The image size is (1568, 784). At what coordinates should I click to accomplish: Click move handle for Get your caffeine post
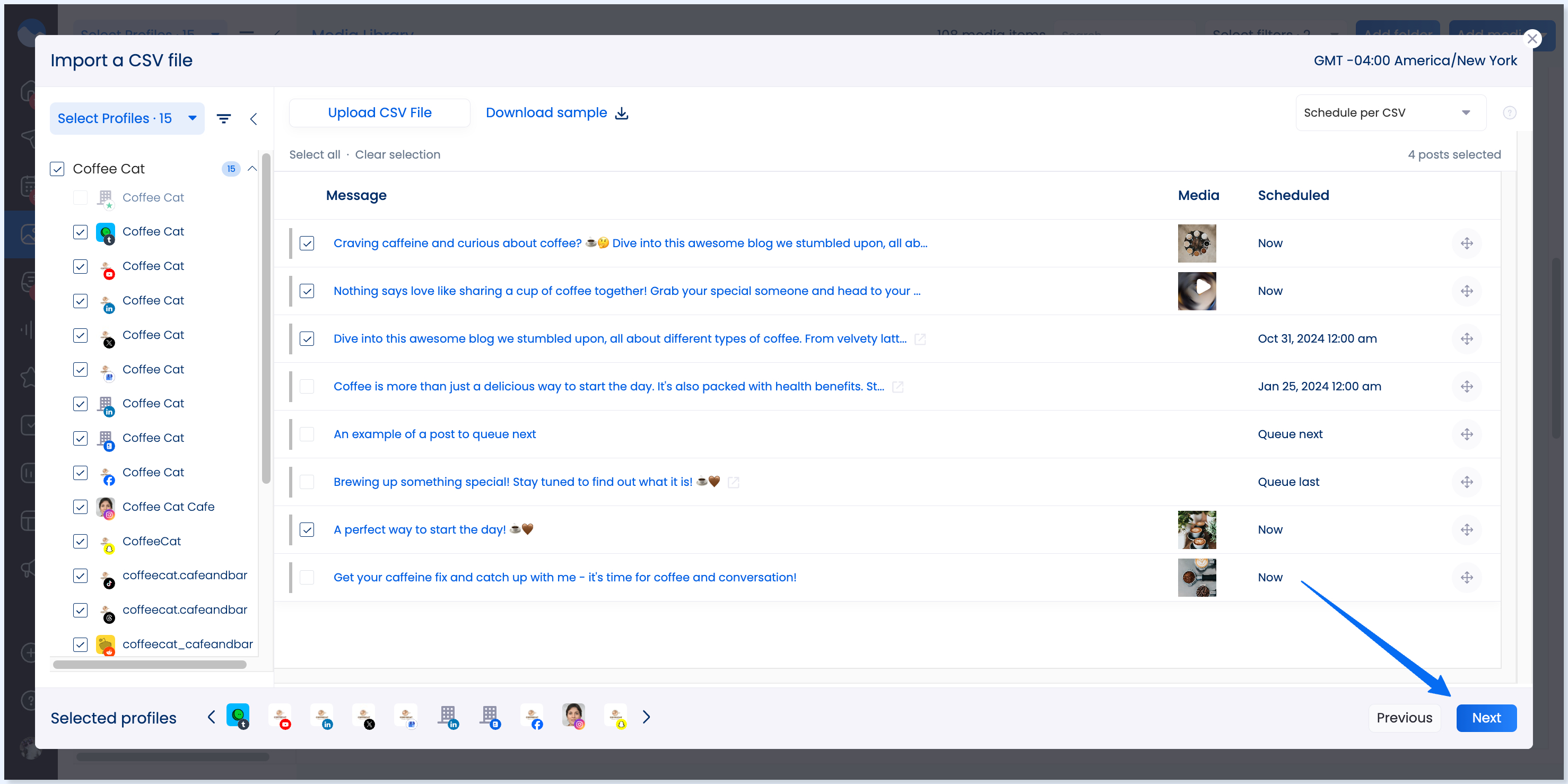[x=1467, y=578]
